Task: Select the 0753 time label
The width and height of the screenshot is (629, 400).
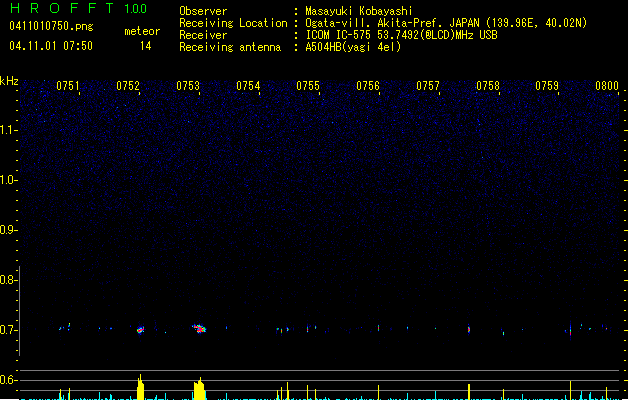Action: coord(188,86)
